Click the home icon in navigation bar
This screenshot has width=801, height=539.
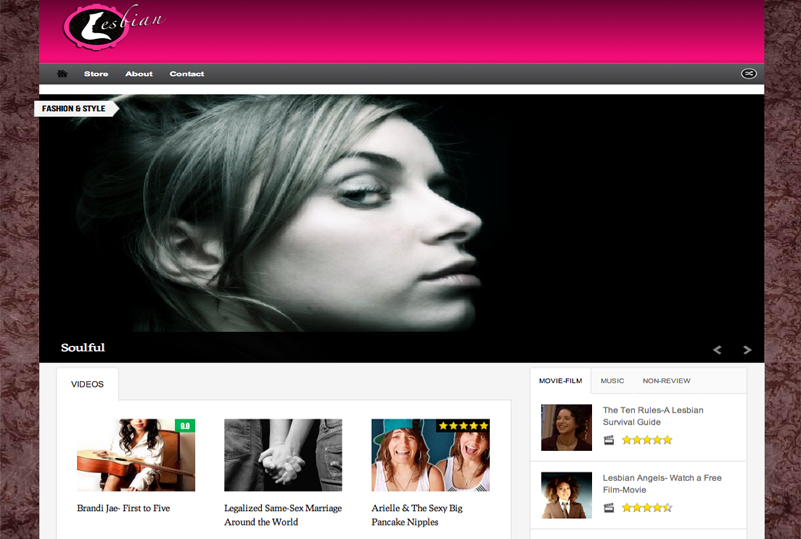[62, 74]
